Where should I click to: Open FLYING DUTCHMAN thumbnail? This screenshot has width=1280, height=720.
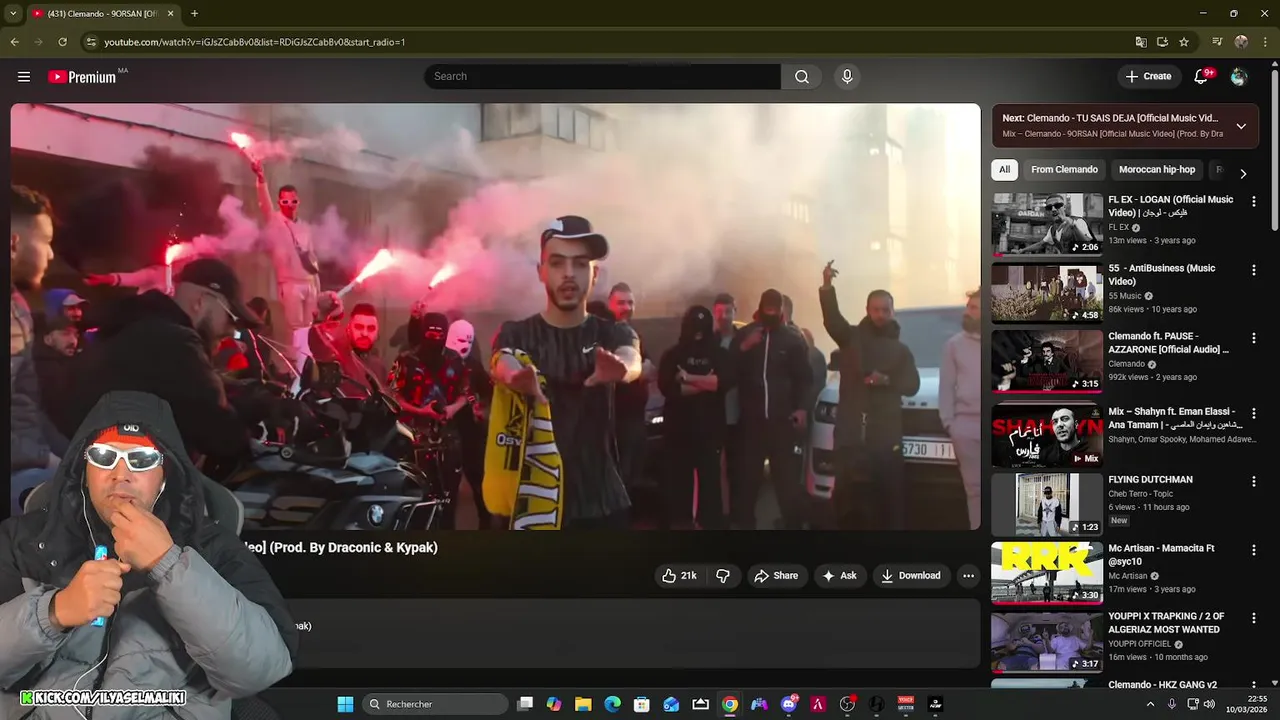click(1047, 505)
